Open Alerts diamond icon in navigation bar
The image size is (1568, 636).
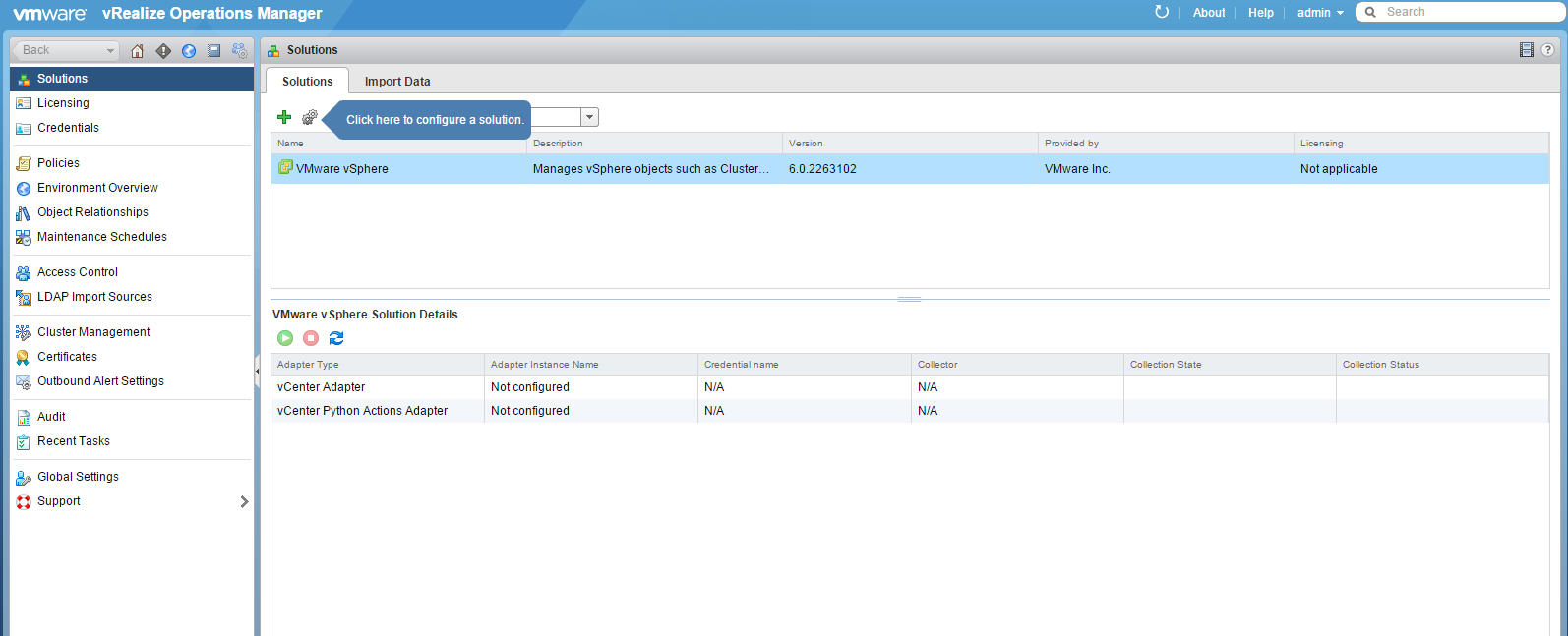[x=163, y=51]
